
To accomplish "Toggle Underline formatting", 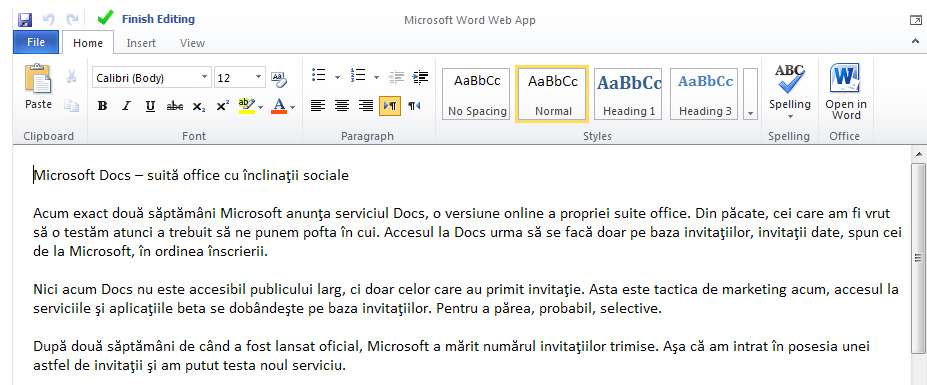I will 150,106.
